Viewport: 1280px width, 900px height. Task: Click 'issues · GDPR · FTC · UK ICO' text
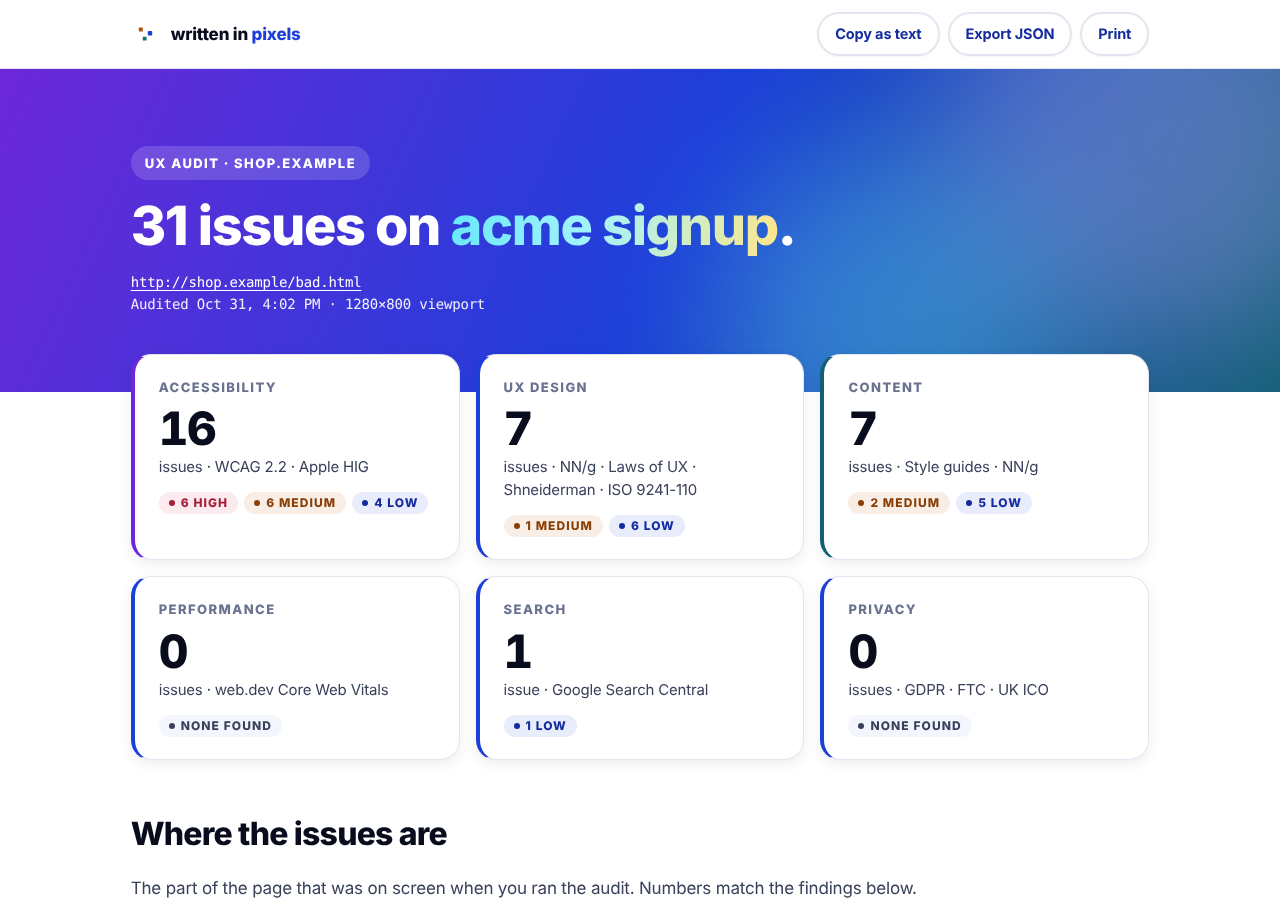[x=948, y=690]
